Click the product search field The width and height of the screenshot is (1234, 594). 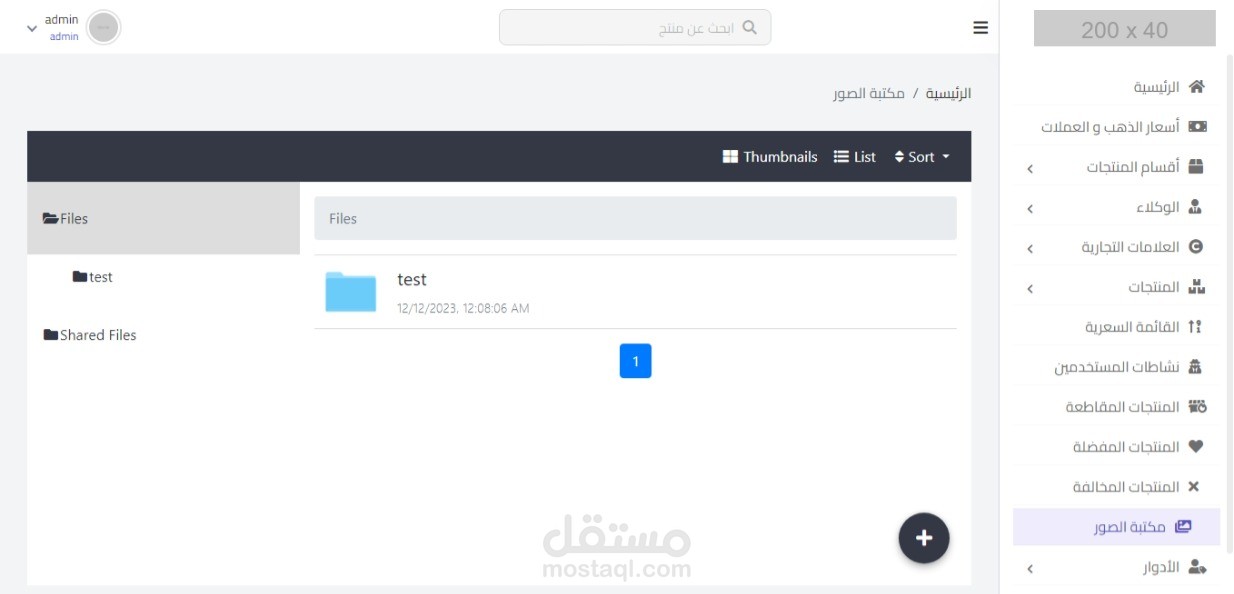[x=635, y=28]
